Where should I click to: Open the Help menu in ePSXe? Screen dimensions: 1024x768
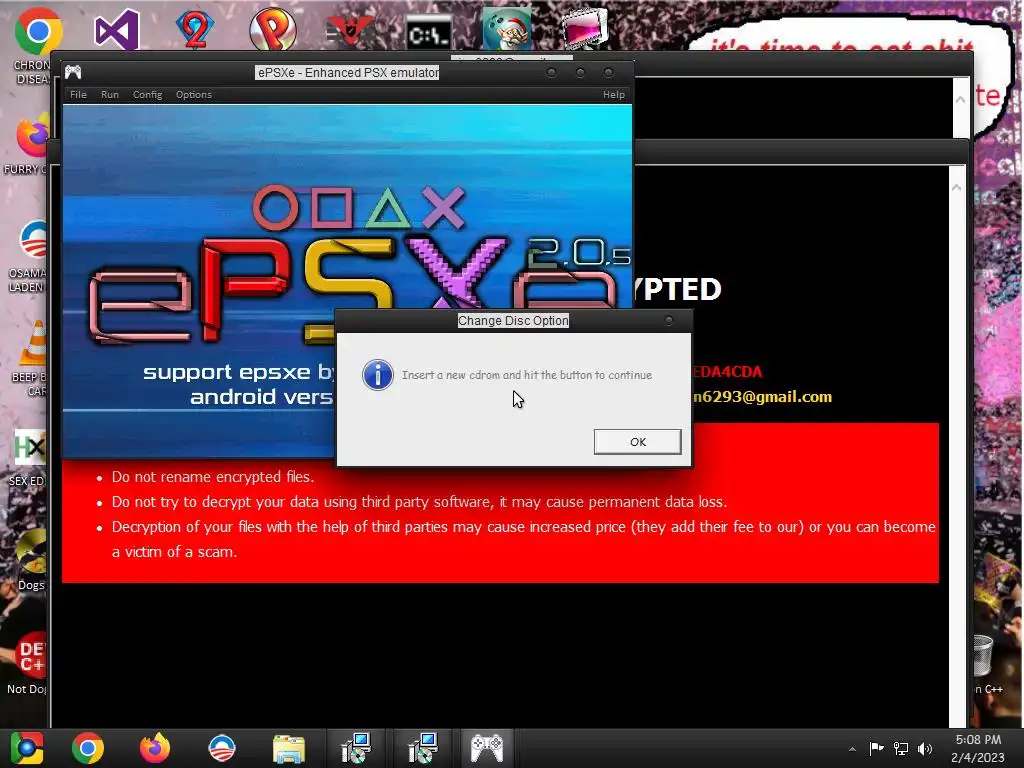click(614, 95)
